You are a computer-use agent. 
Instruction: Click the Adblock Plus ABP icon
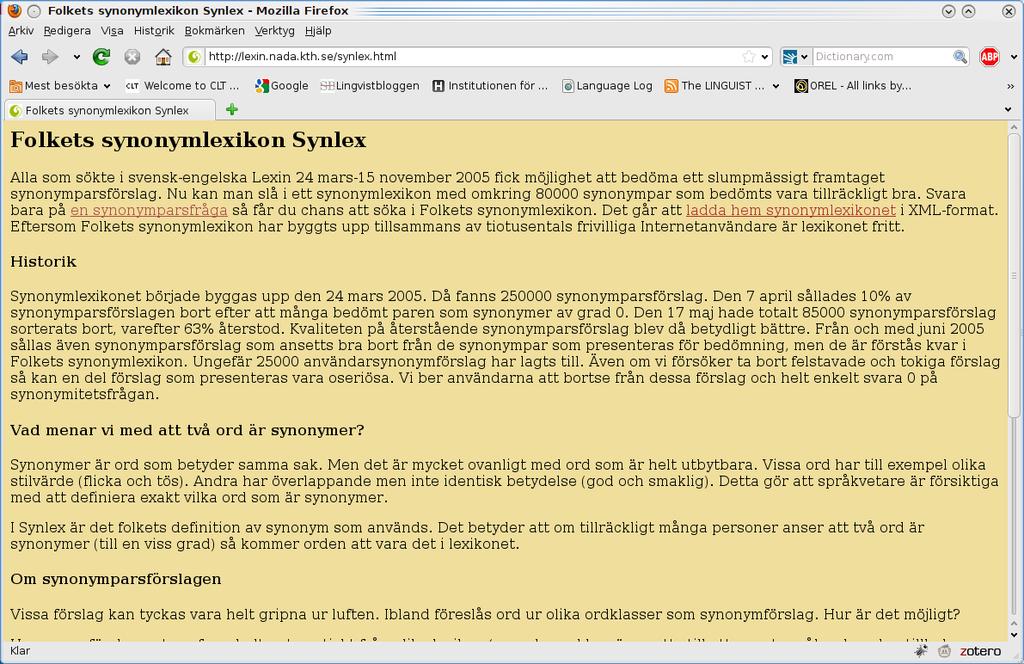coord(989,57)
